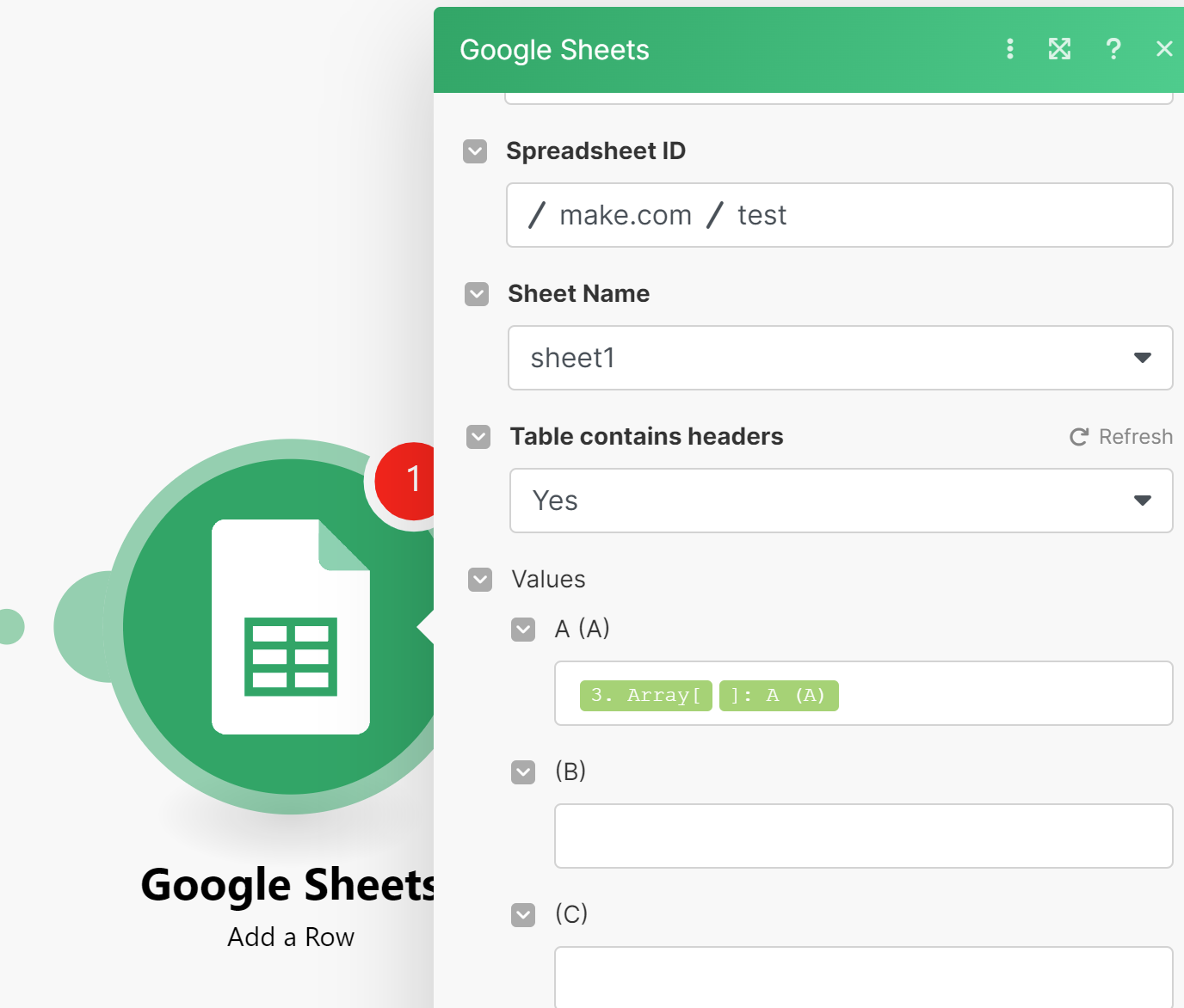Expand the Google Sheets panel to fullscreen
Screen dimensions: 1184x1008
[1059, 49]
